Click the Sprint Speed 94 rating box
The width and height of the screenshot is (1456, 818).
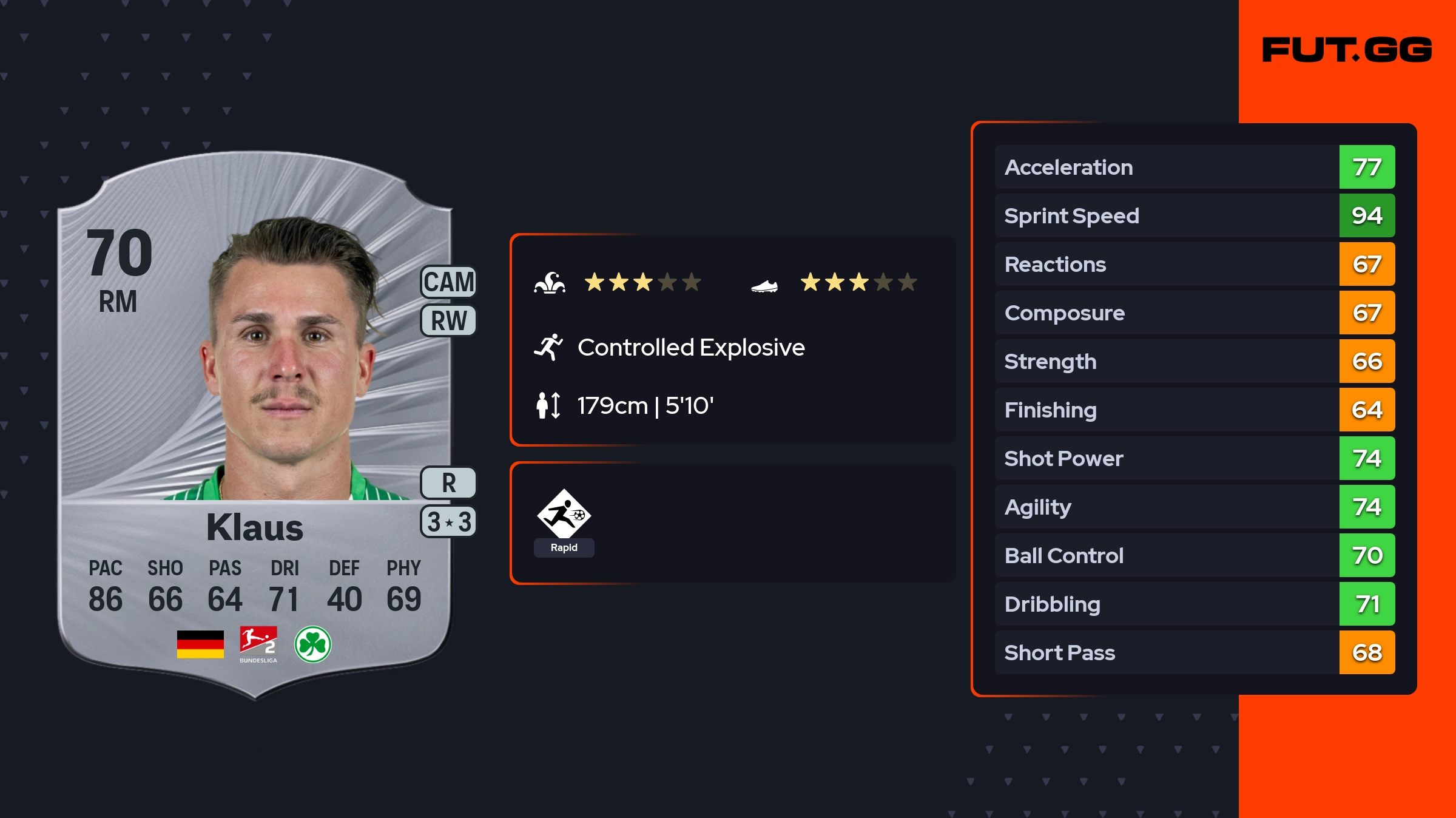[1367, 216]
